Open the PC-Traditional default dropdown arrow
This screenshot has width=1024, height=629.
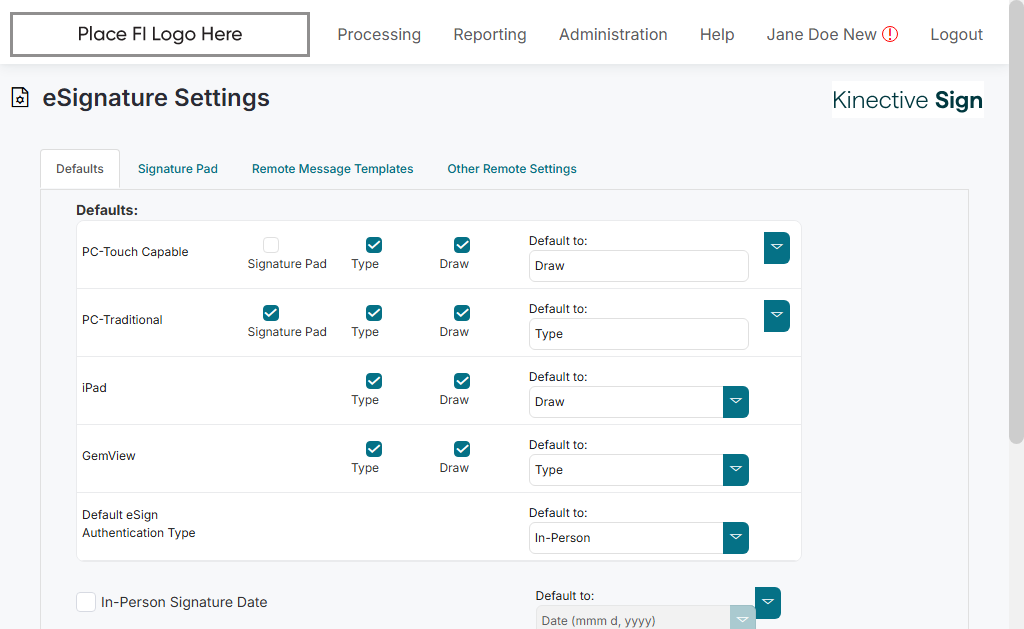click(x=777, y=316)
